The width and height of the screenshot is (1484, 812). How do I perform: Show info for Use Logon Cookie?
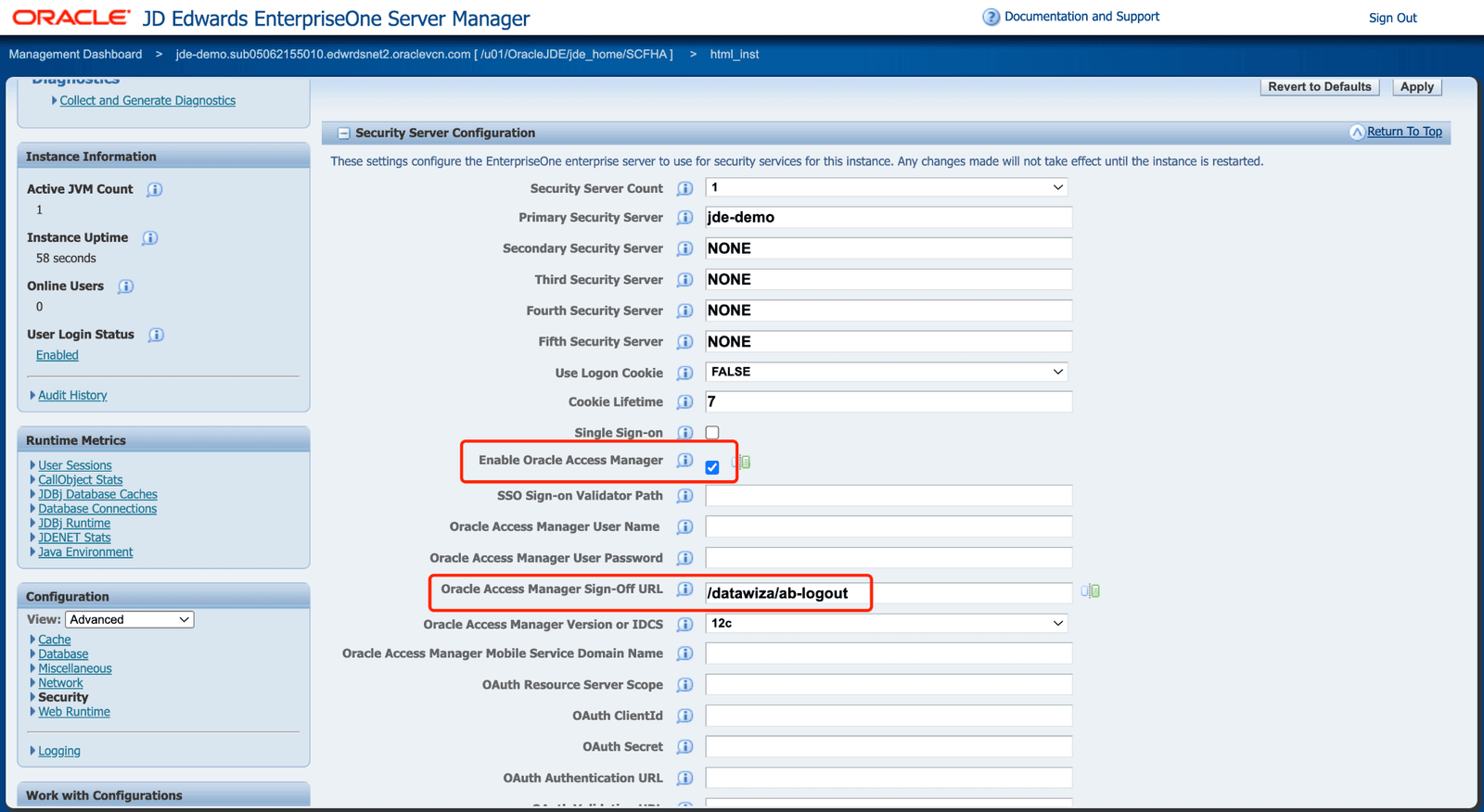(x=684, y=373)
